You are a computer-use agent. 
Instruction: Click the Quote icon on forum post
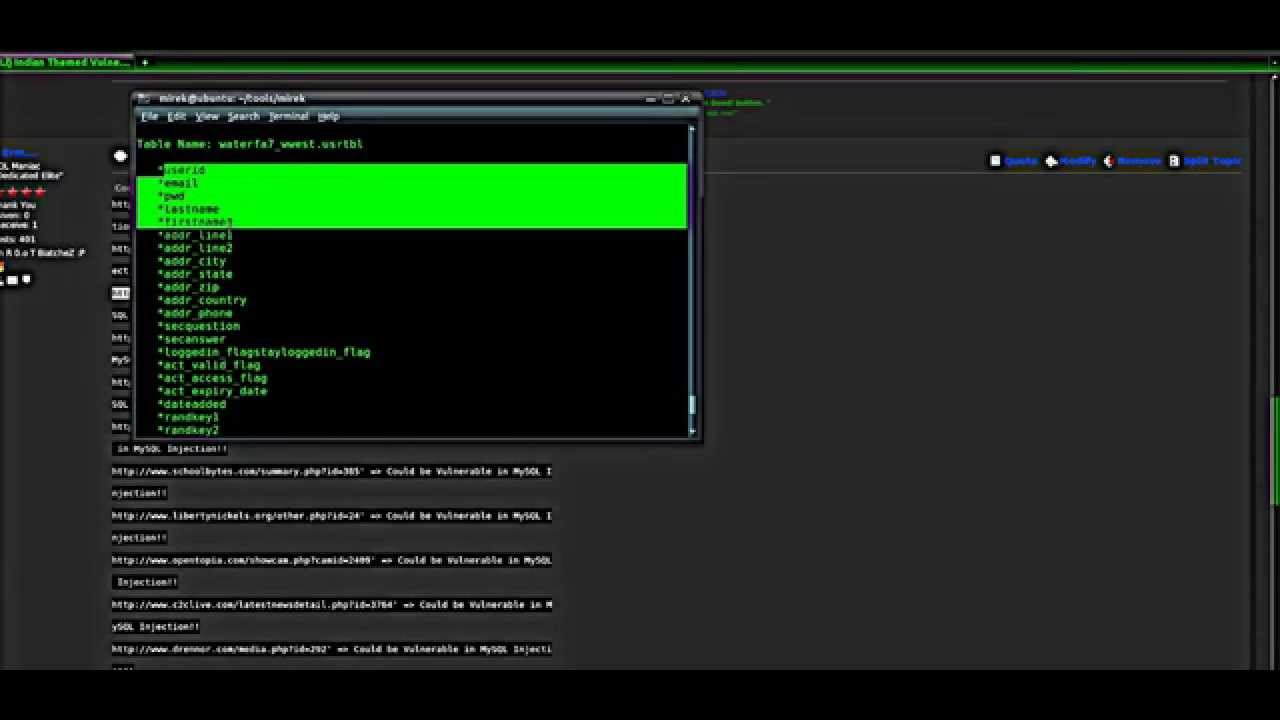[x=995, y=160]
